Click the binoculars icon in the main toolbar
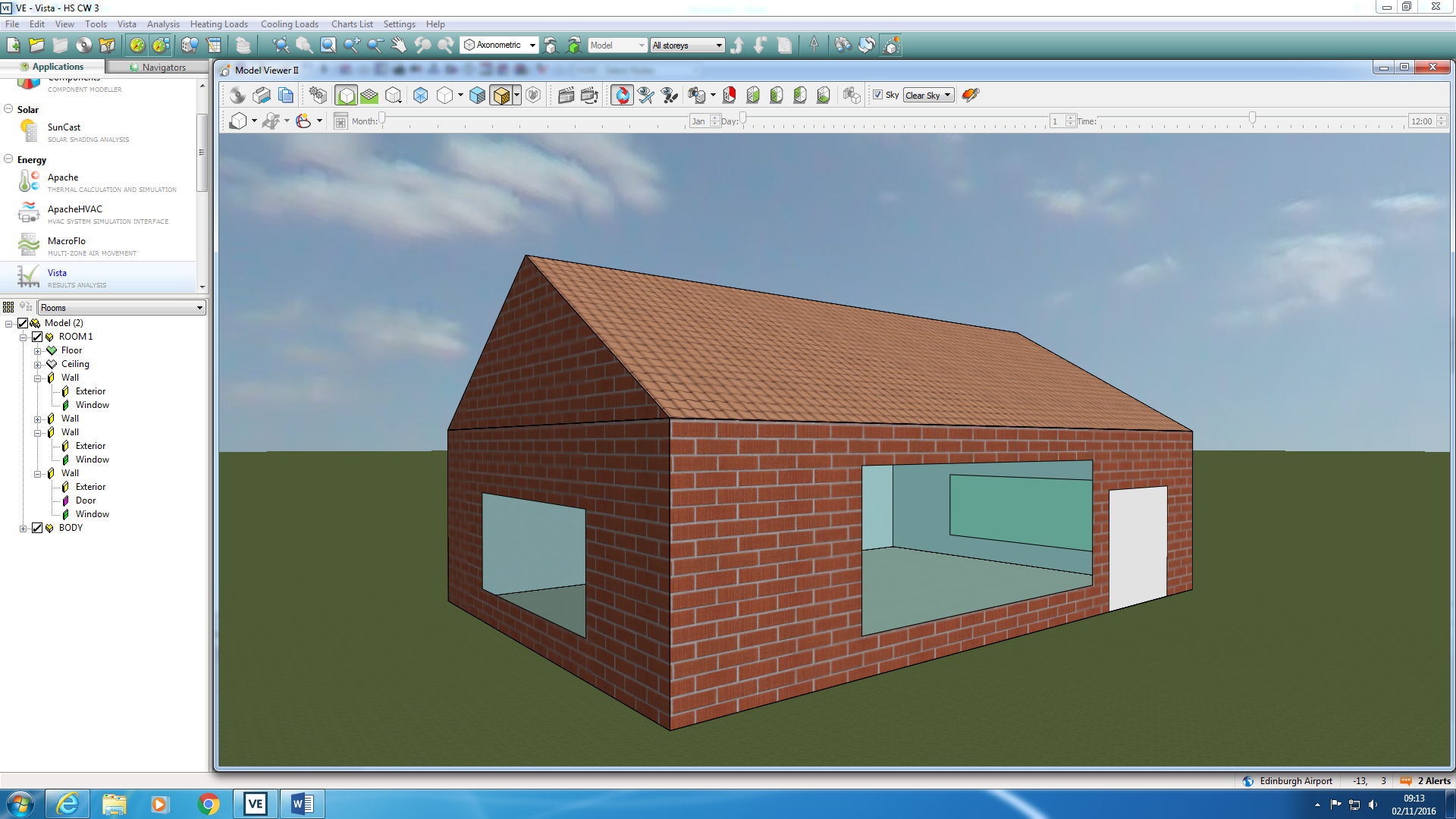The height and width of the screenshot is (819, 1456). [843, 45]
